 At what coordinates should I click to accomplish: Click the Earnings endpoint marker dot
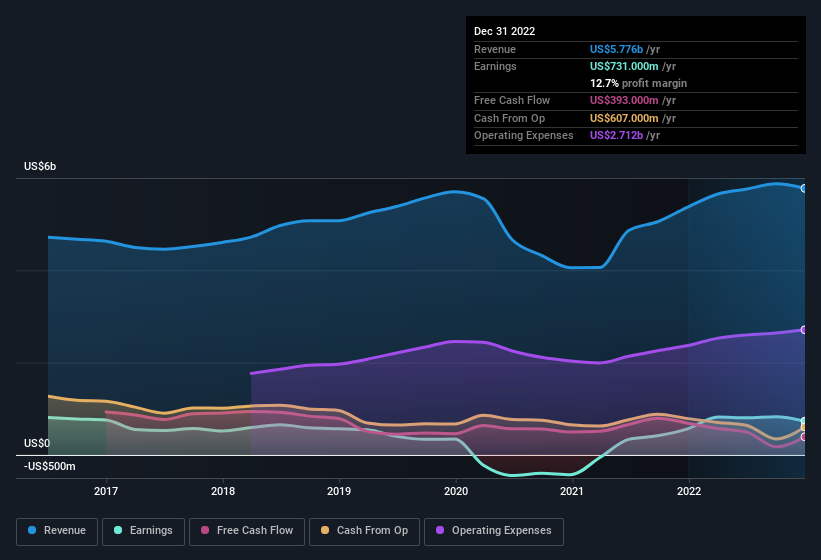tap(804, 421)
